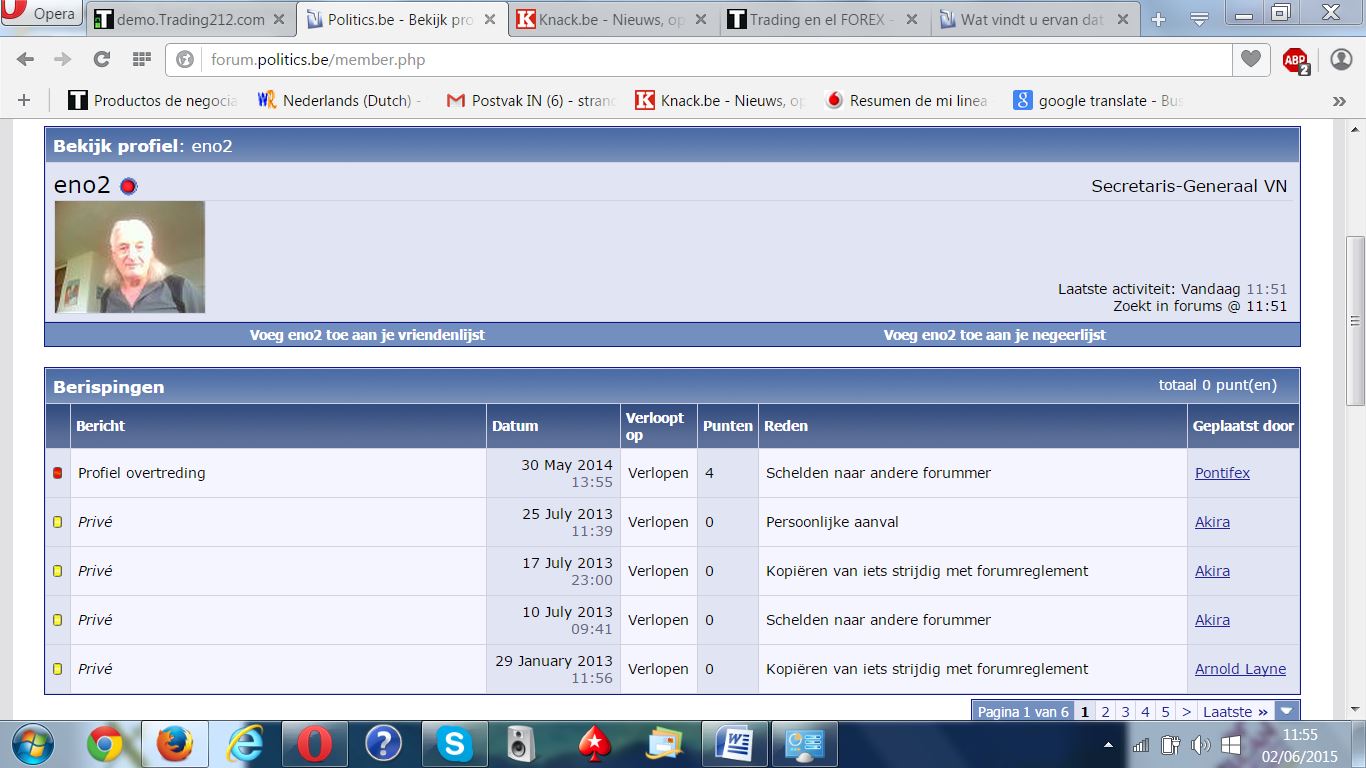Viewport: 1366px width, 768px height.
Task: Launch Firefox from the taskbar
Action: point(174,744)
